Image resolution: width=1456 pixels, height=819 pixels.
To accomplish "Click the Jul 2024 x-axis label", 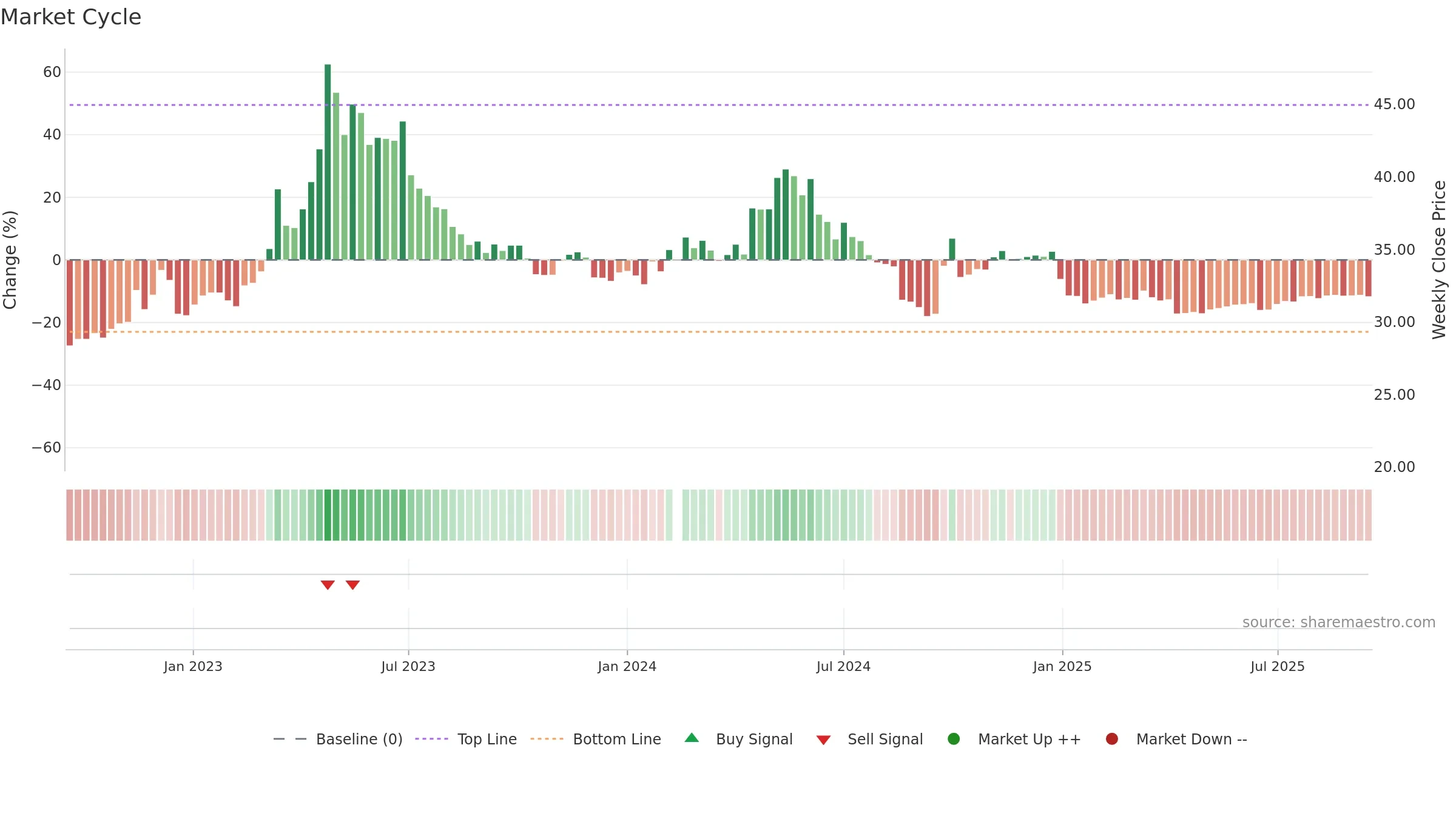I will click(843, 666).
